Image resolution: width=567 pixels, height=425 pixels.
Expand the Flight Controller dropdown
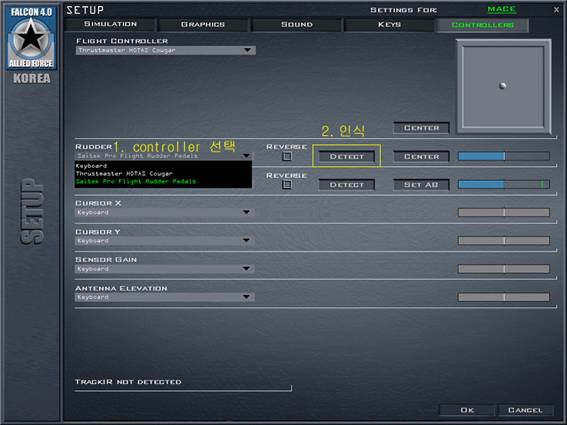click(x=166, y=50)
